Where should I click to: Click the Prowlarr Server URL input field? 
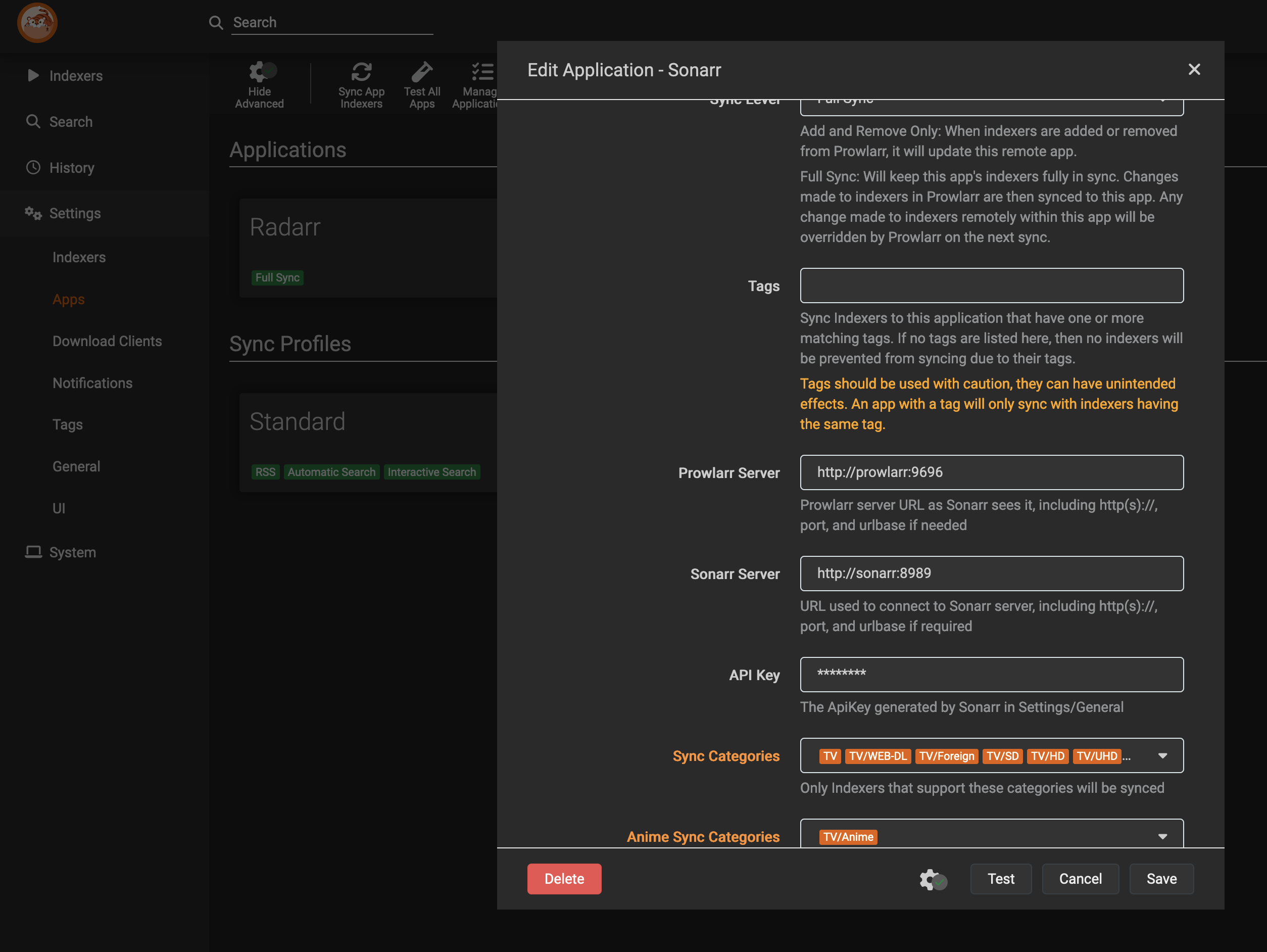click(x=992, y=472)
